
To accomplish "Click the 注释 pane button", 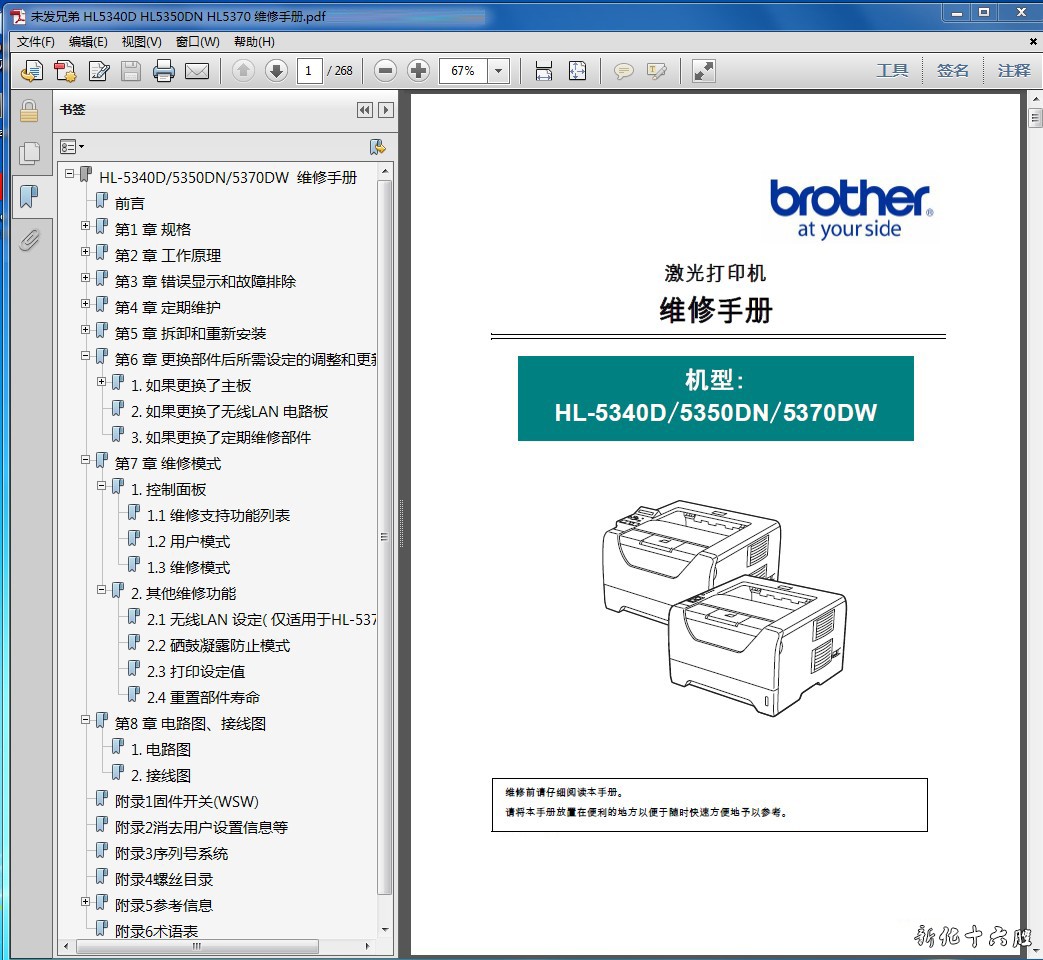I will 1013,70.
